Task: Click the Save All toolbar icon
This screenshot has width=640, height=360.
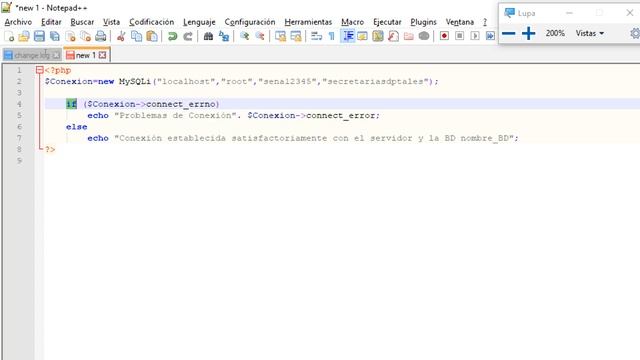Action: point(55,36)
